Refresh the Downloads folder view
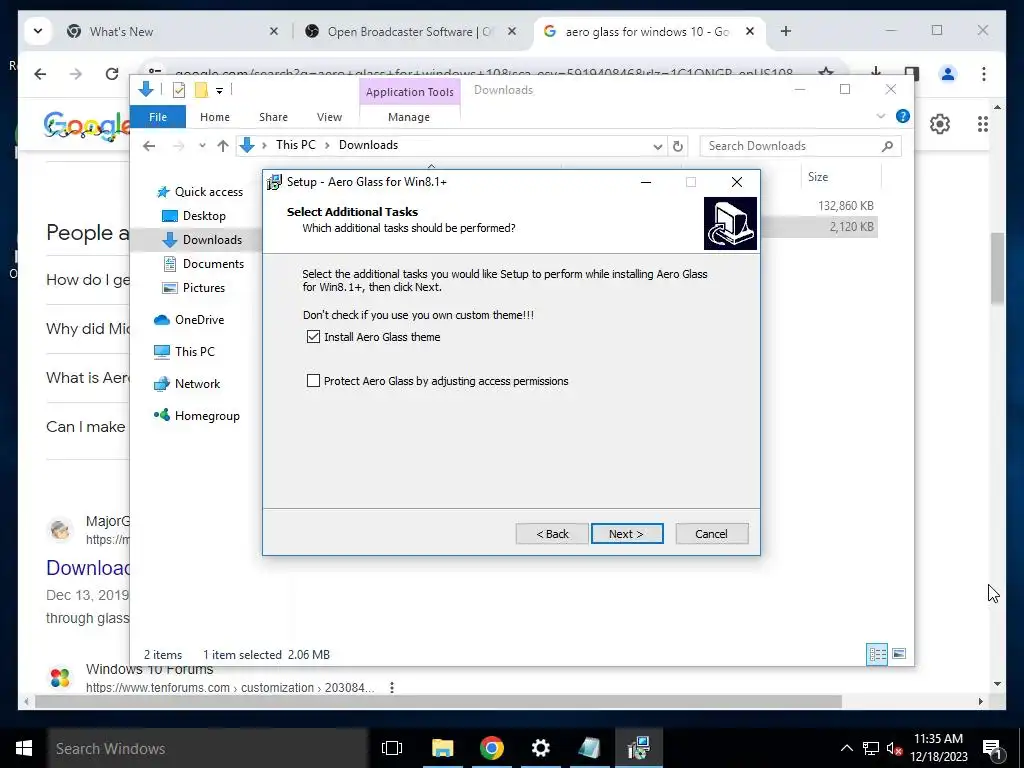 [678, 146]
